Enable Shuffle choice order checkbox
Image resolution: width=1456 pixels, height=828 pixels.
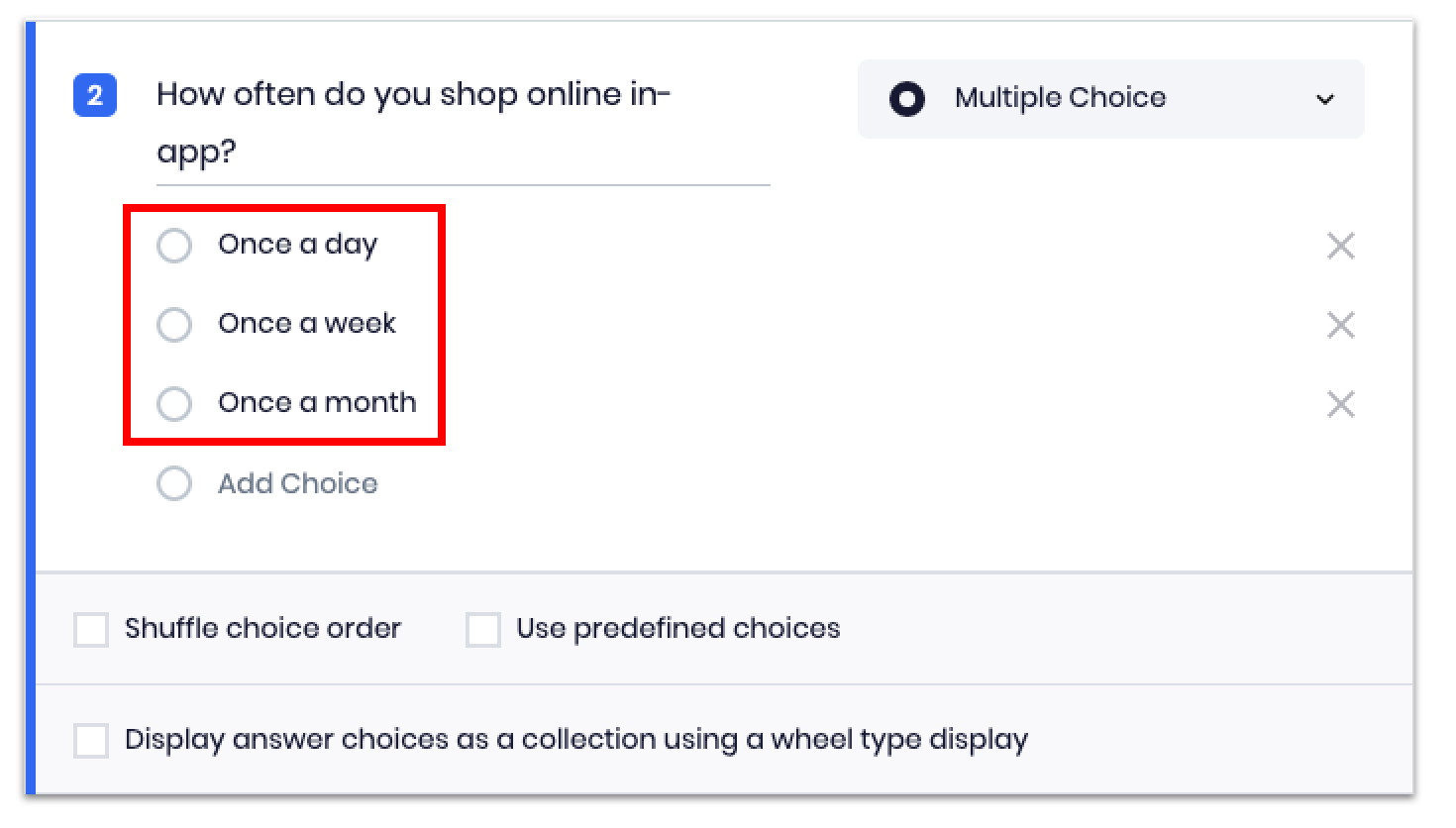click(x=91, y=630)
